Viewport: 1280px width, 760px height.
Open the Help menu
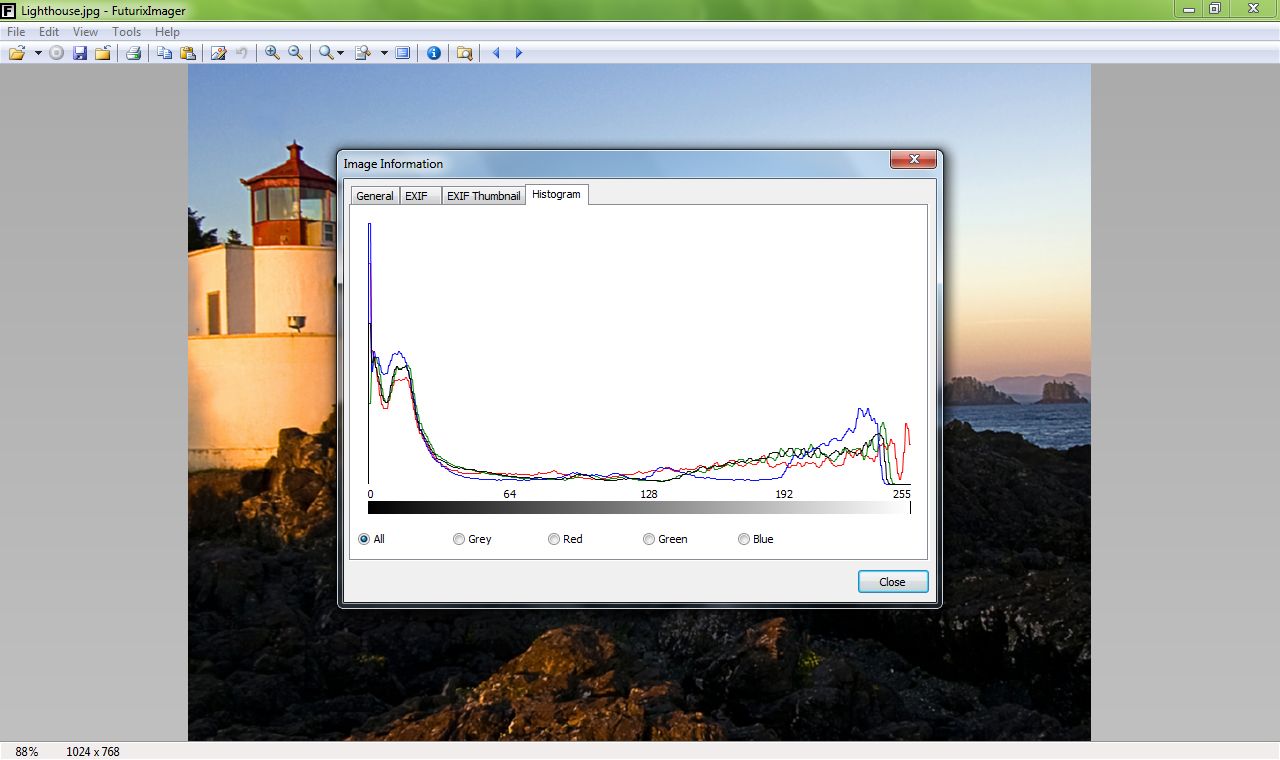pos(167,32)
